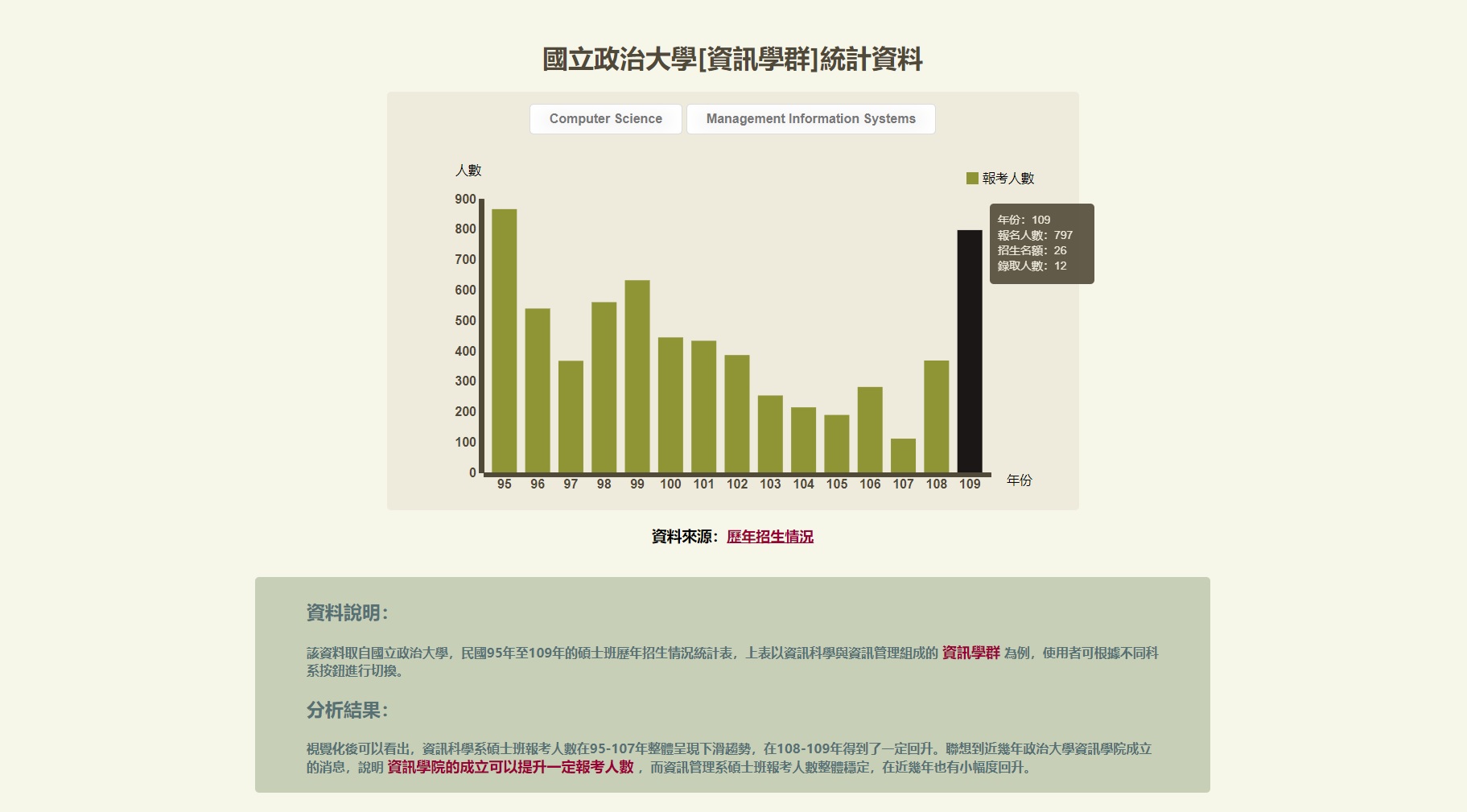Image resolution: width=1467 pixels, height=812 pixels.
Task: Select the bar for year 105
Action: 837,443
